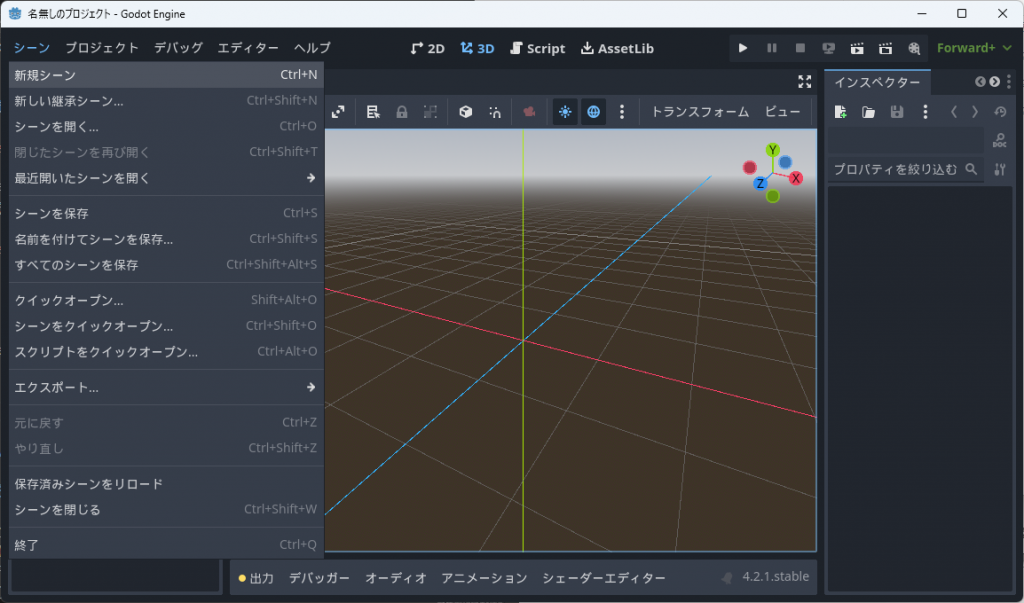Switch to the 2D workspace
This screenshot has height=603, width=1024.
(x=427, y=48)
